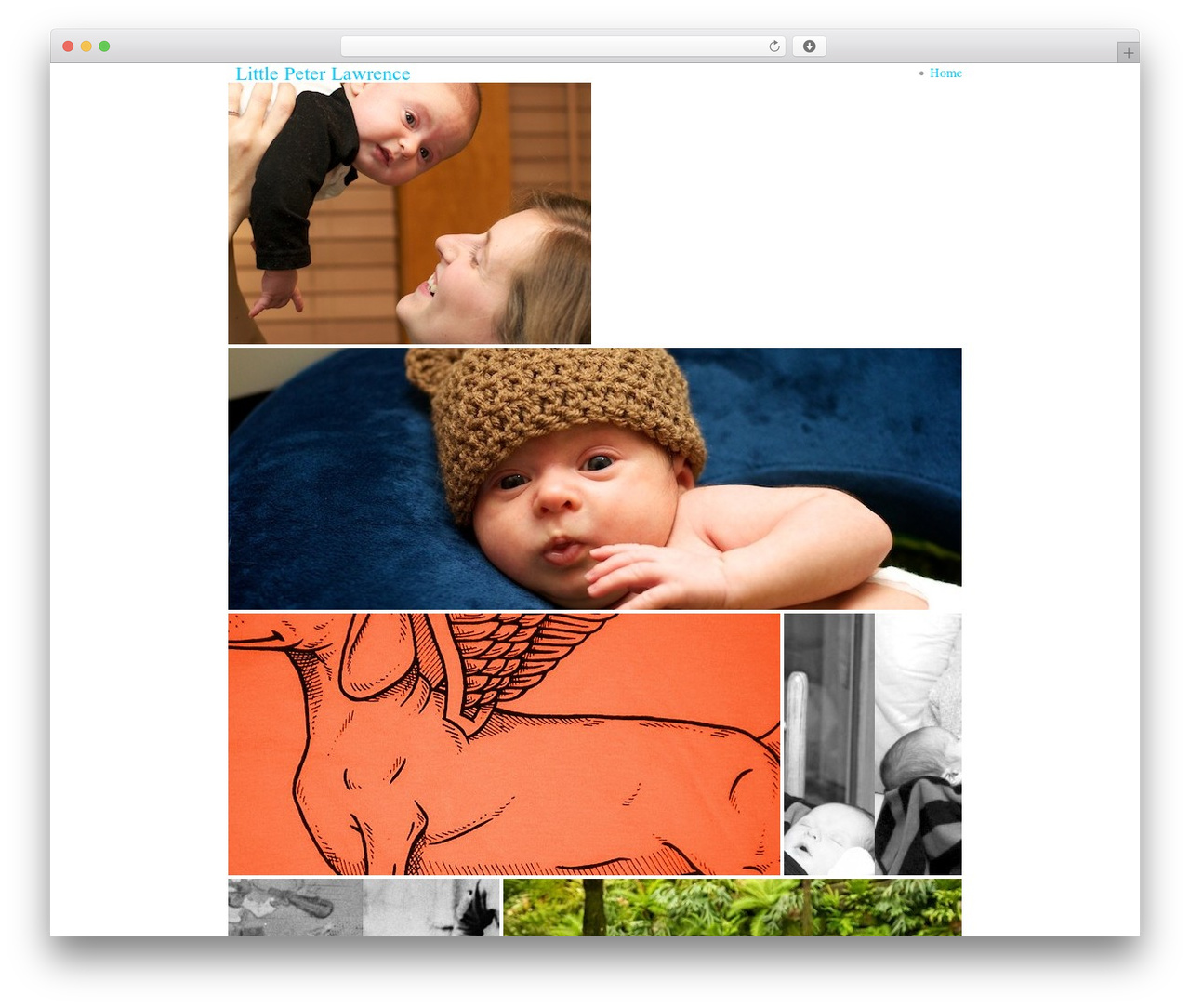
Task: Open the Little Peter Lawrence title link
Action: 323,73
